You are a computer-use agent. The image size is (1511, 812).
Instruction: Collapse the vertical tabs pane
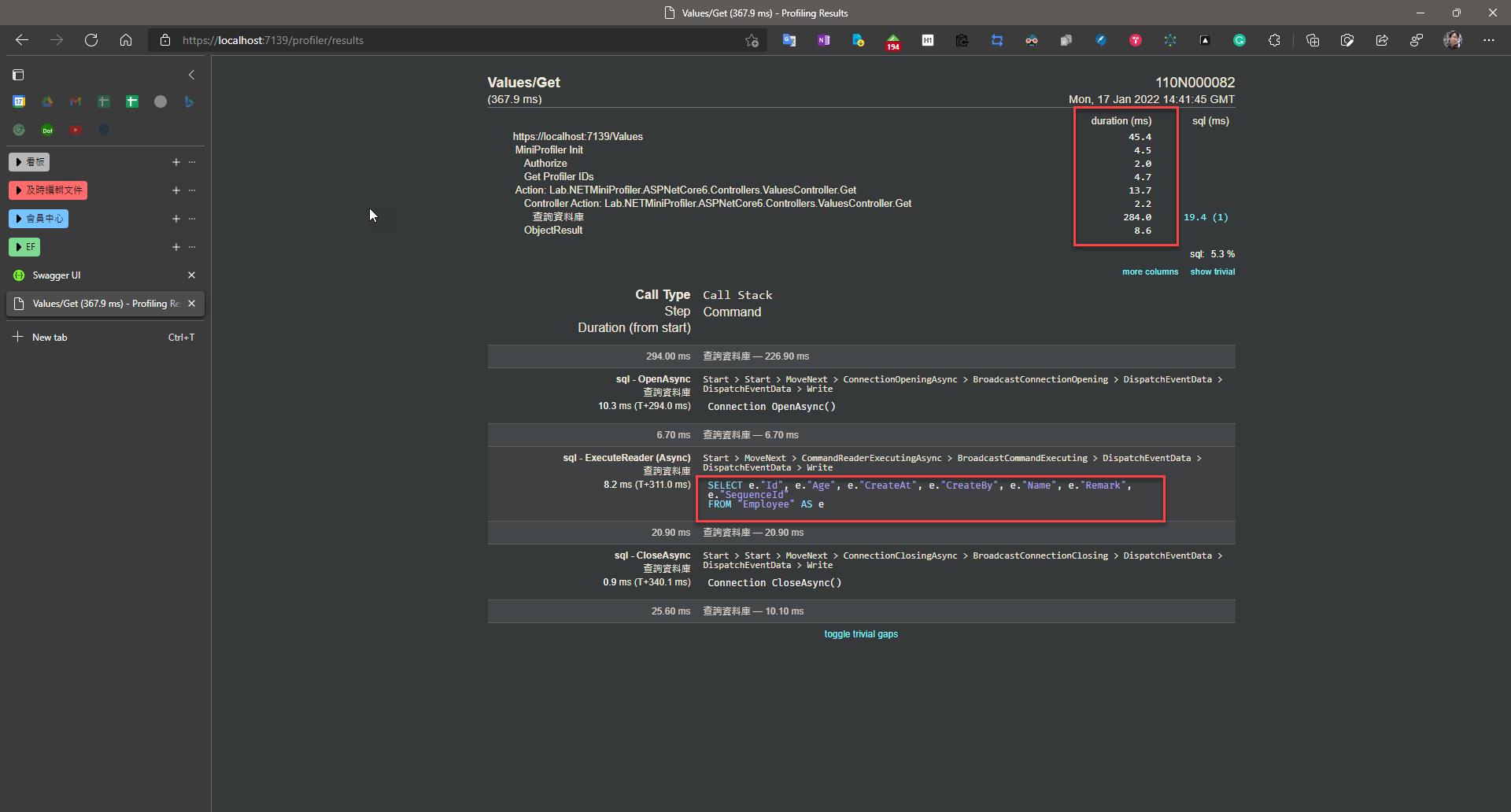tap(191, 75)
